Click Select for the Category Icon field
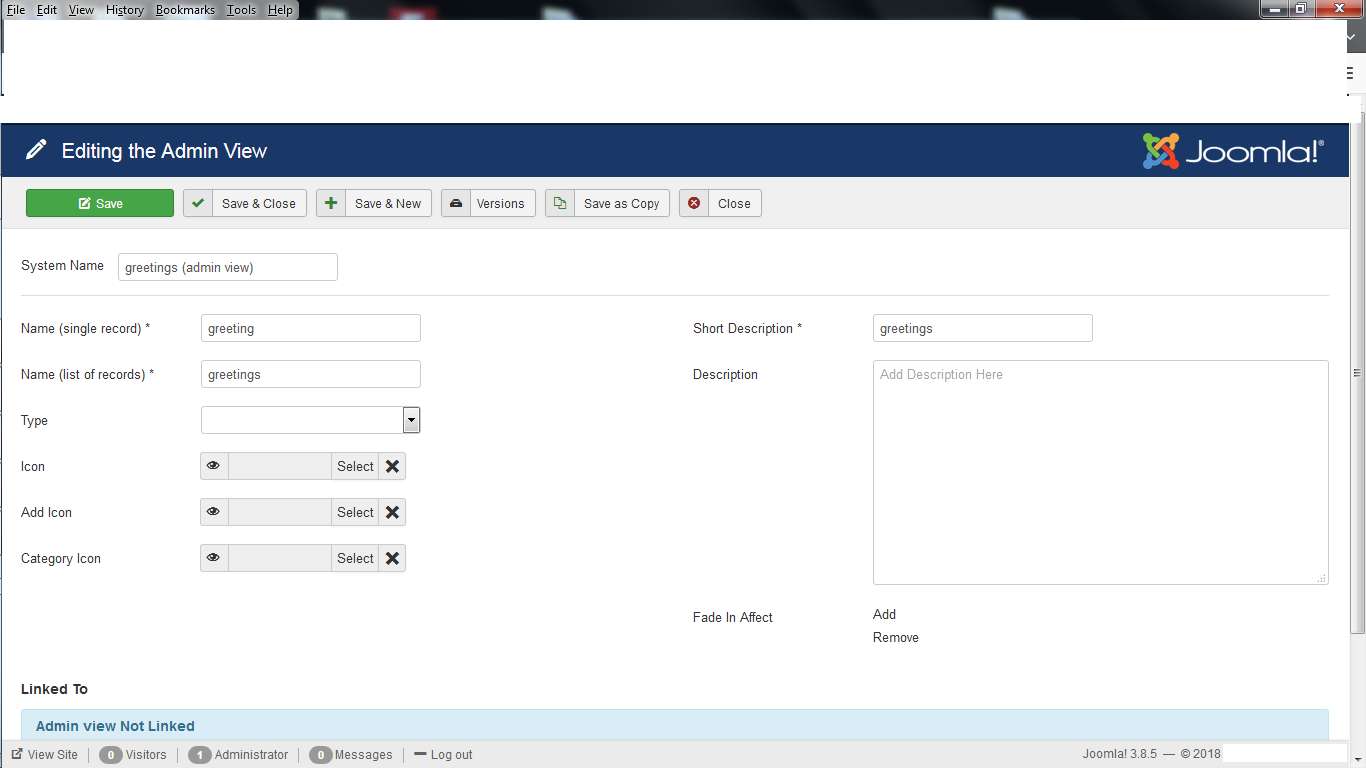Screen dimensions: 1366x768 355,558
